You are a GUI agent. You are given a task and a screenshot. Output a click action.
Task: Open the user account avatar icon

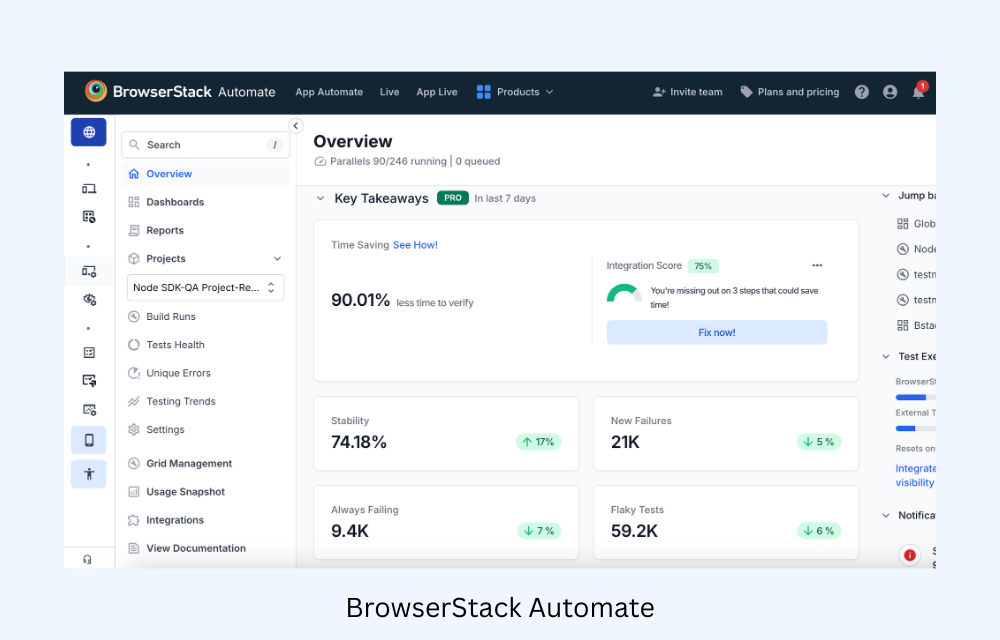pos(890,92)
